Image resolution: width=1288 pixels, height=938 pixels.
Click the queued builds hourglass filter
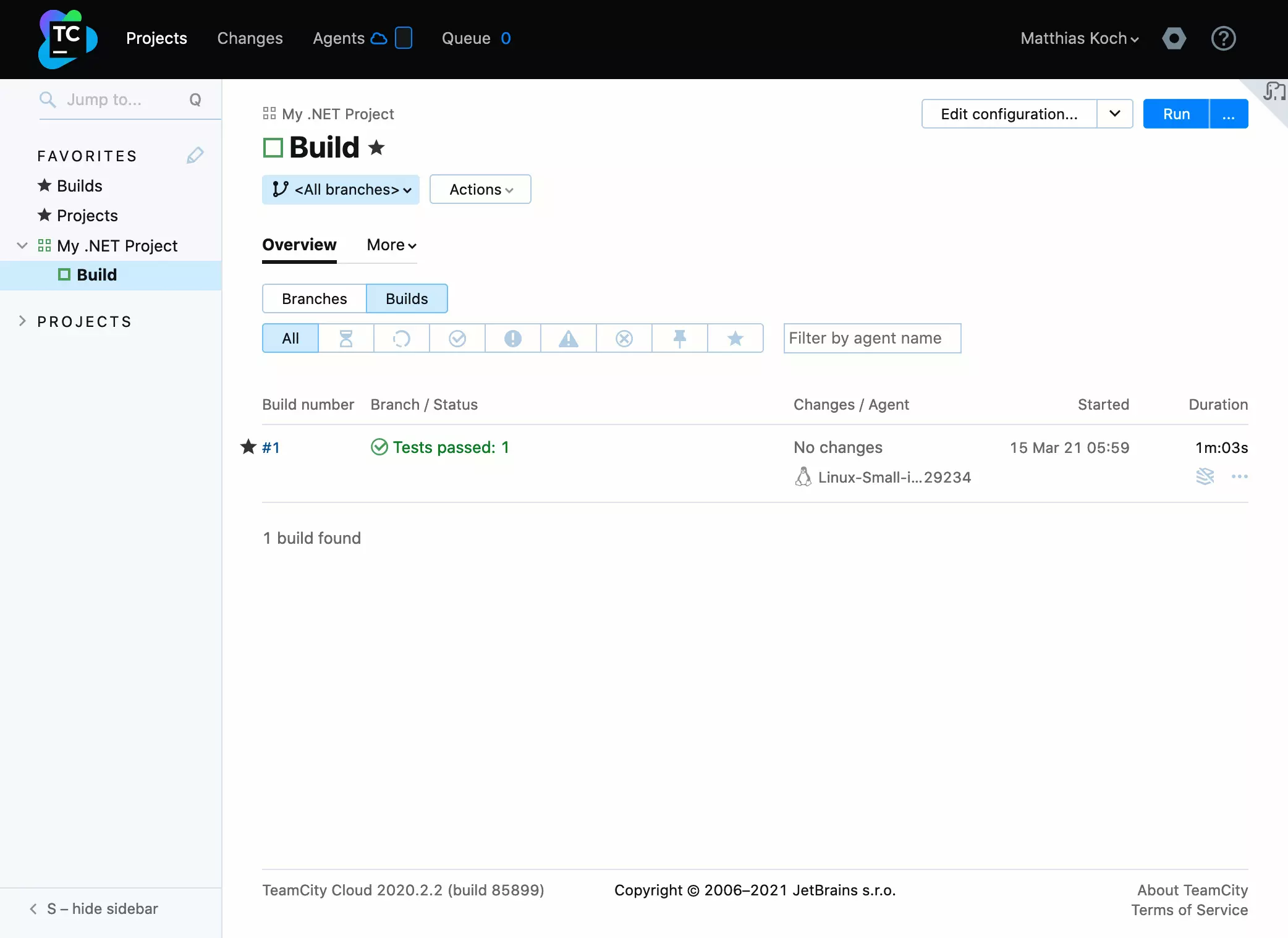click(346, 338)
